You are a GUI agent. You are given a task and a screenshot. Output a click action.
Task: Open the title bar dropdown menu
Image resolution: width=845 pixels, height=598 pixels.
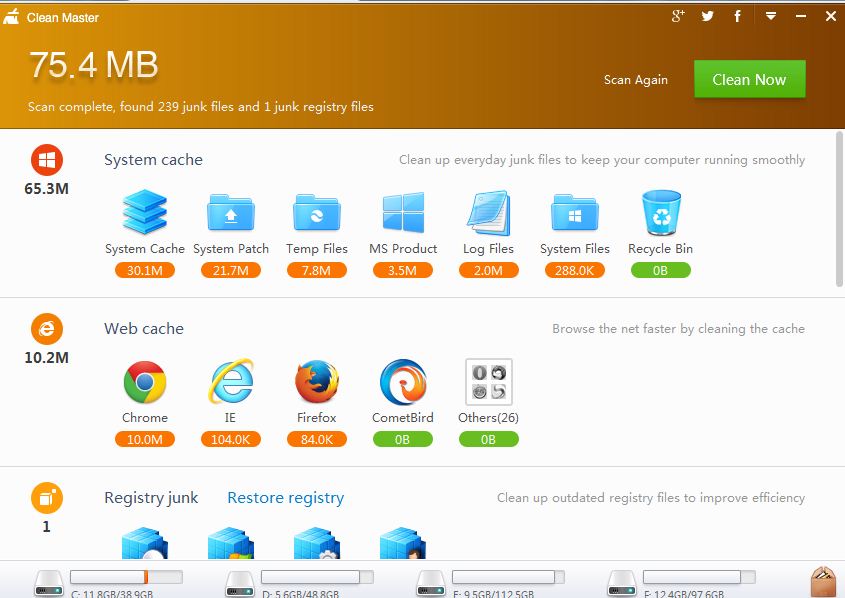click(771, 16)
